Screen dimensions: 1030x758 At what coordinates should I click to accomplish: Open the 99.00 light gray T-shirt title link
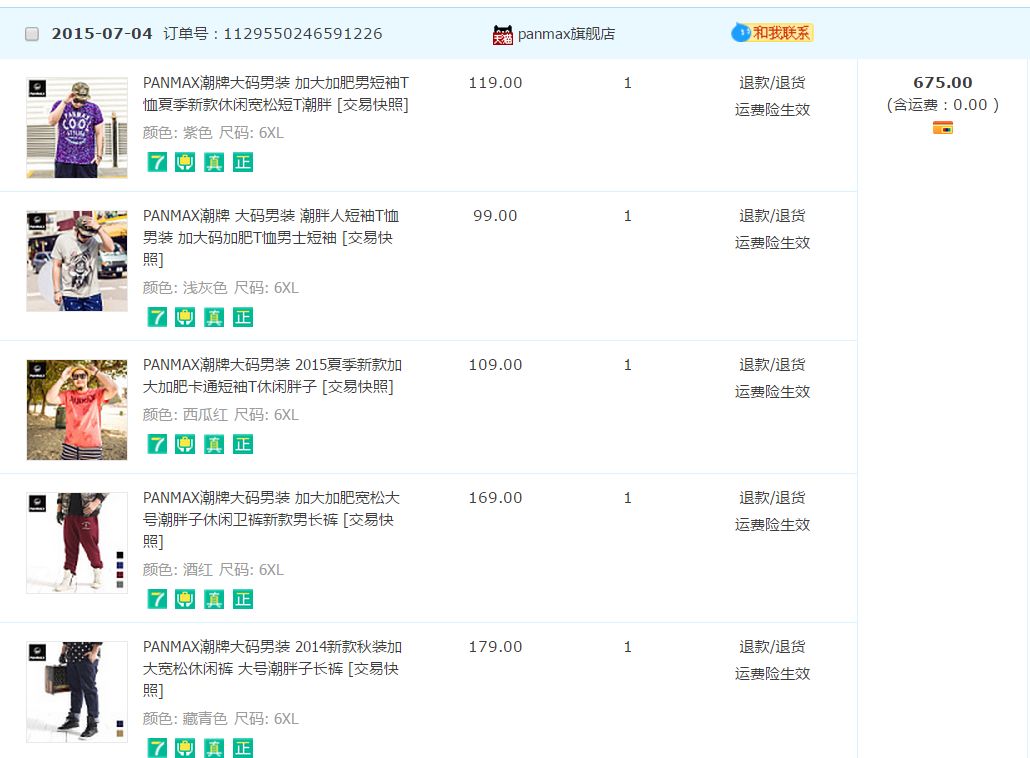click(x=270, y=237)
